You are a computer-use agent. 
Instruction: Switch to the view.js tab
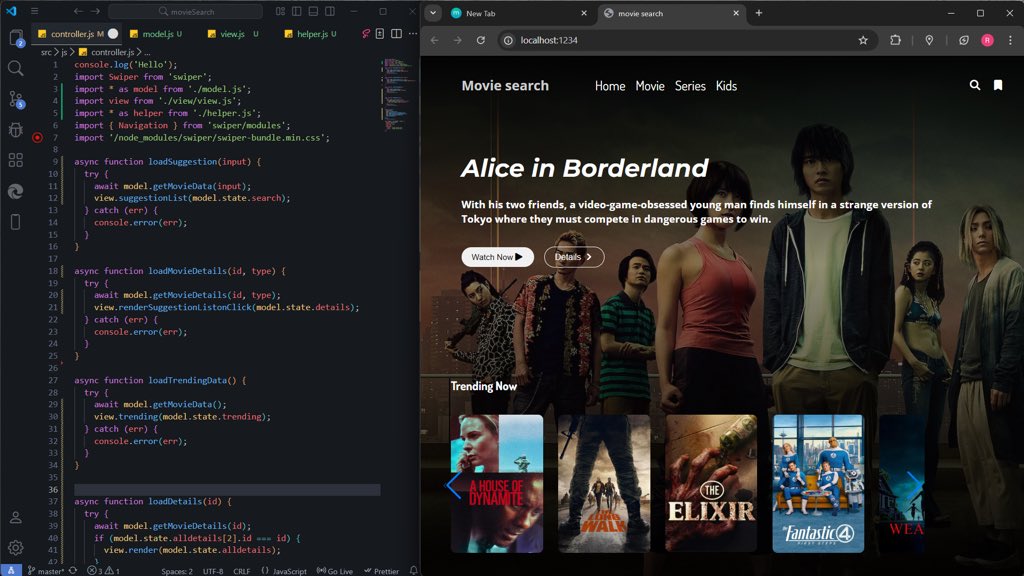232,34
